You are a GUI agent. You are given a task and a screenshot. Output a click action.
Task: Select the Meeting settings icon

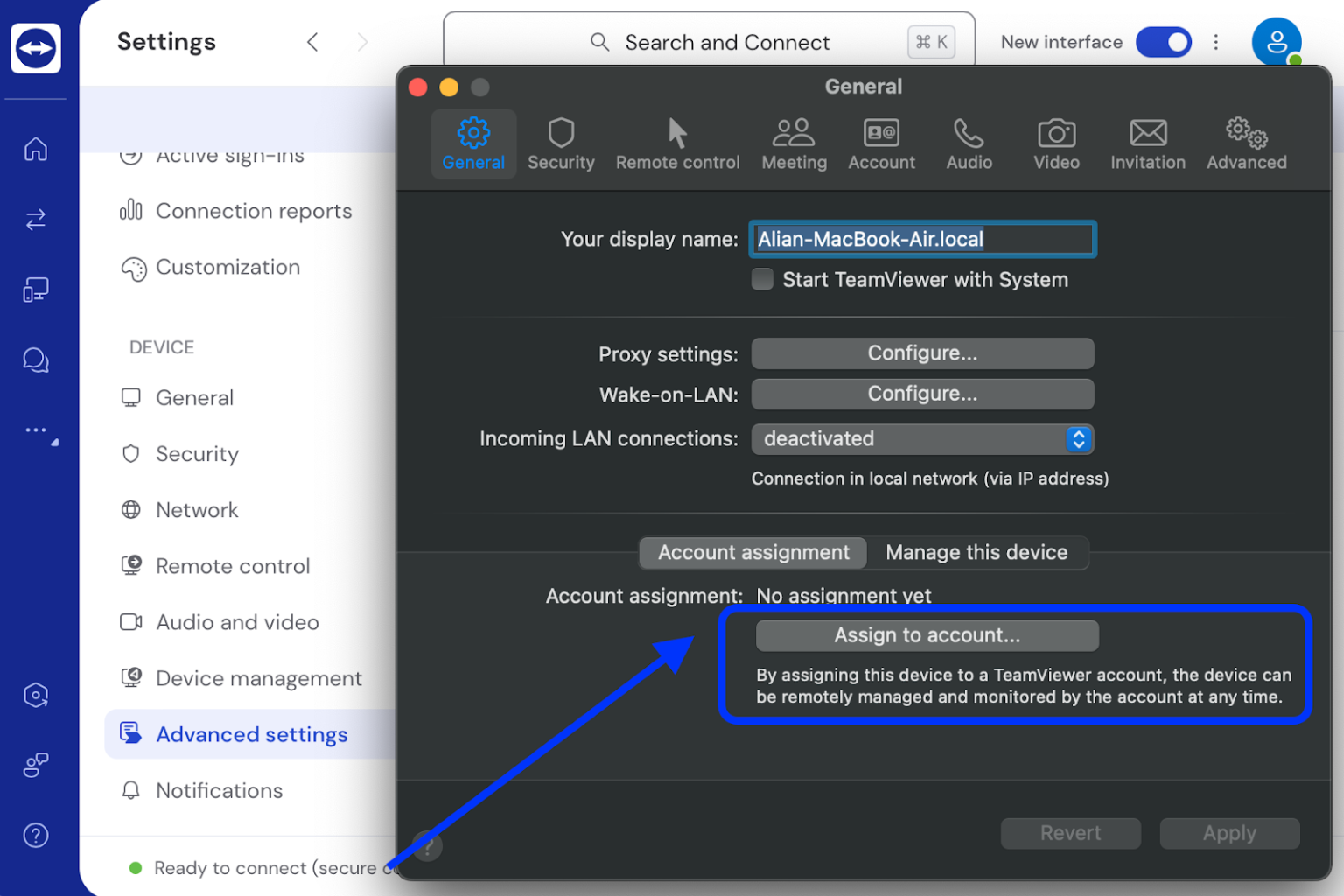pos(793,143)
